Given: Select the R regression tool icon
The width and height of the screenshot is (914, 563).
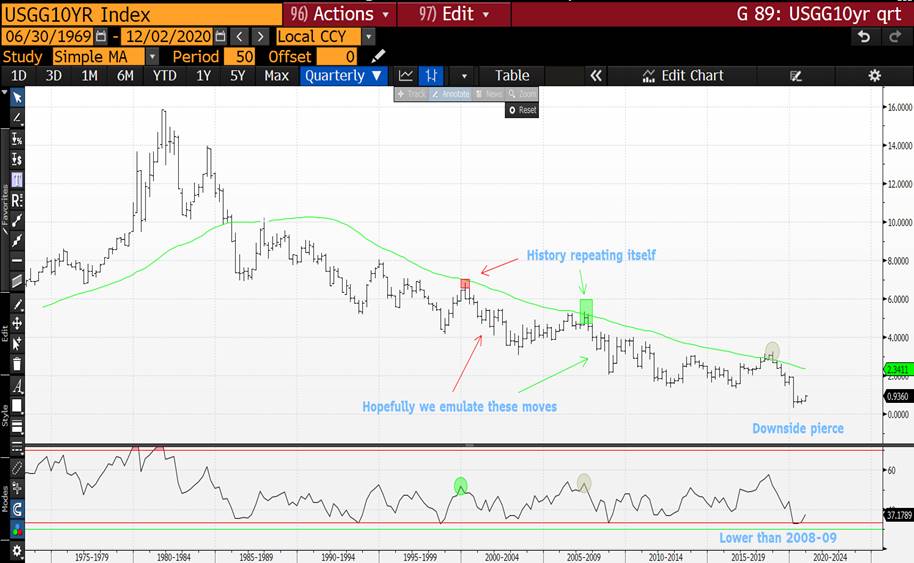Looking at the screenshot, I should 17,200.
